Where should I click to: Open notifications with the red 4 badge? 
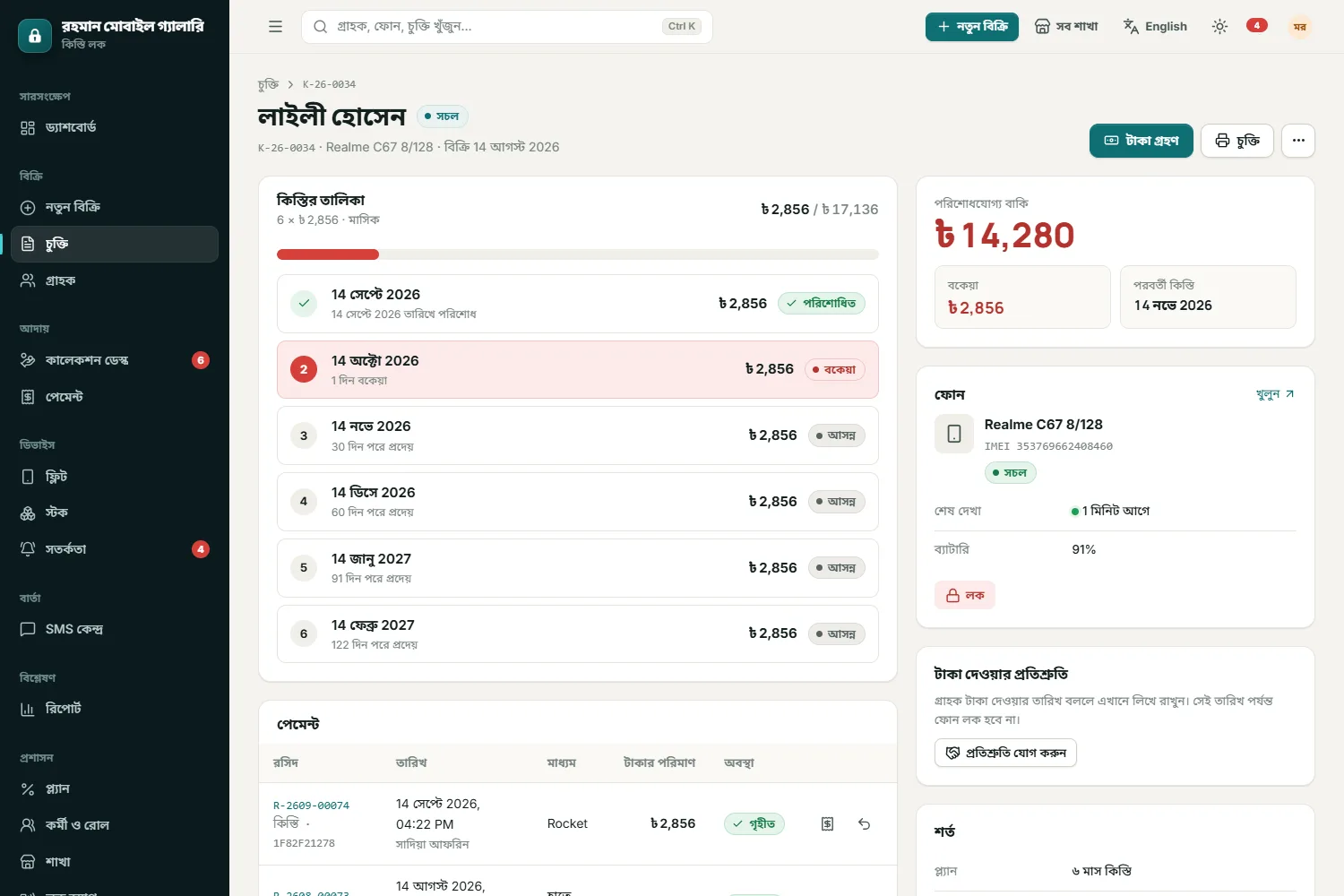pyautogui.click(x=1257, y=26)
